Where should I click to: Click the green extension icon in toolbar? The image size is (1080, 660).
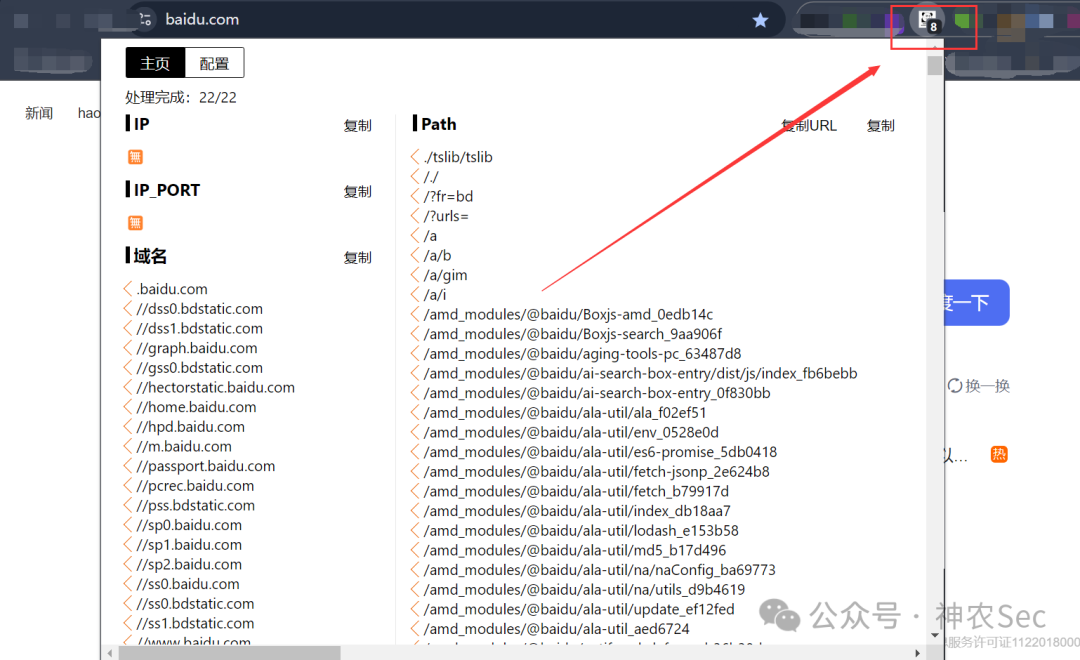pos(962,20)
